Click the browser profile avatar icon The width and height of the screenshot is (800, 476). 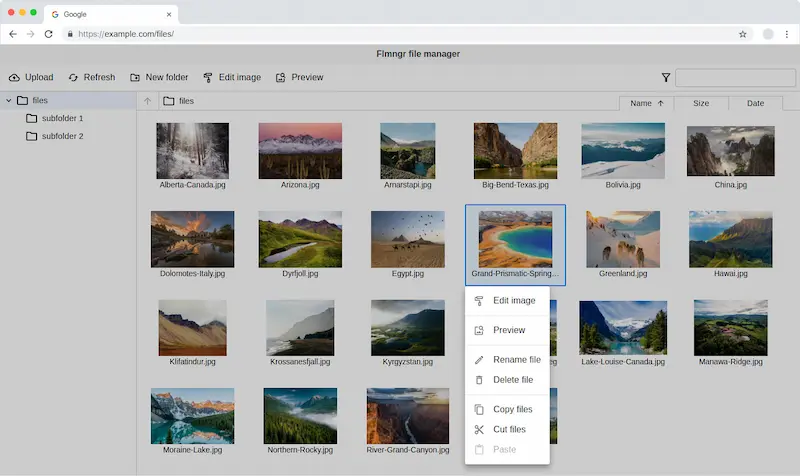(768, 34)
